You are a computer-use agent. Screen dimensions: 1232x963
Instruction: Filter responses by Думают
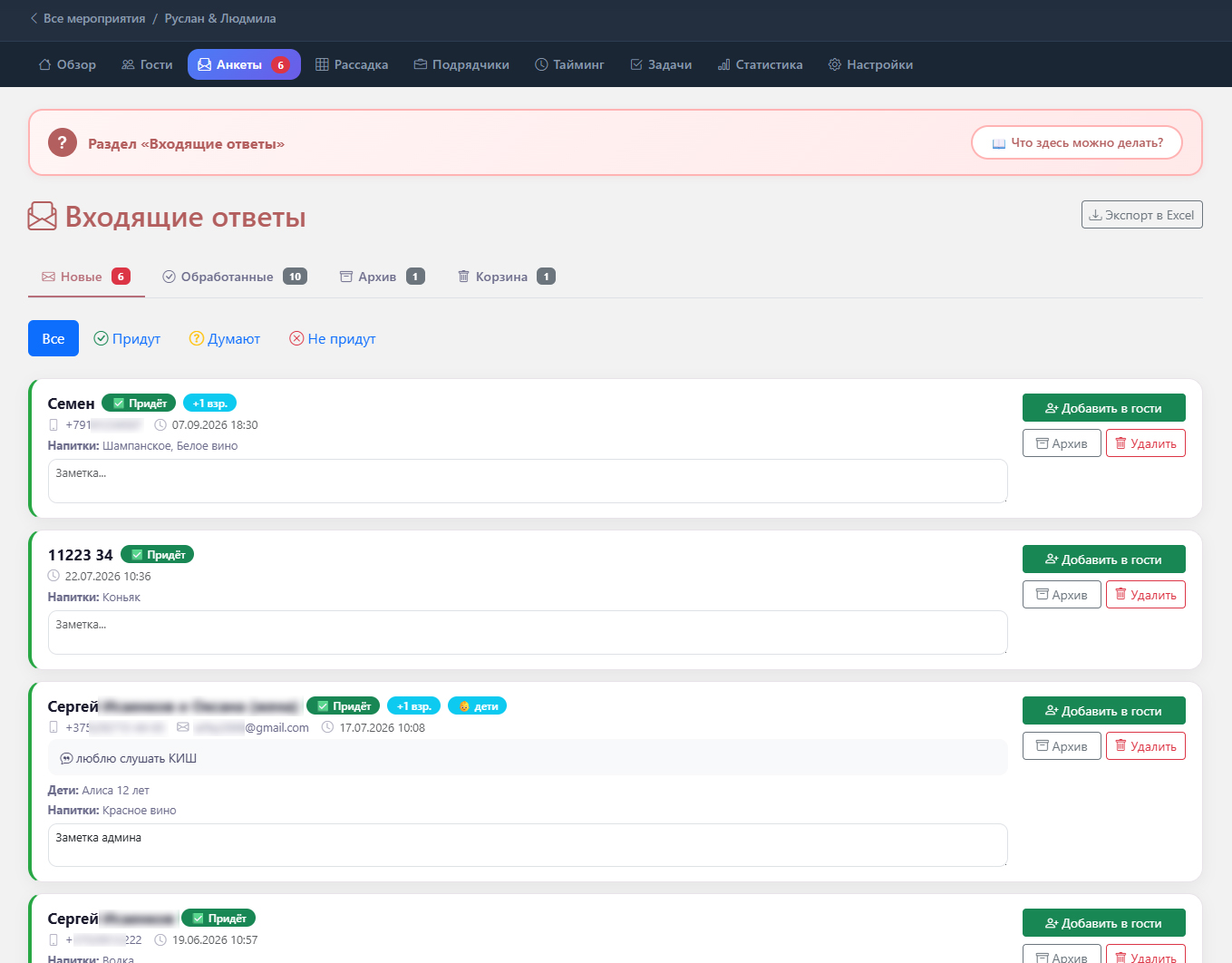click(x=224, y=338)
